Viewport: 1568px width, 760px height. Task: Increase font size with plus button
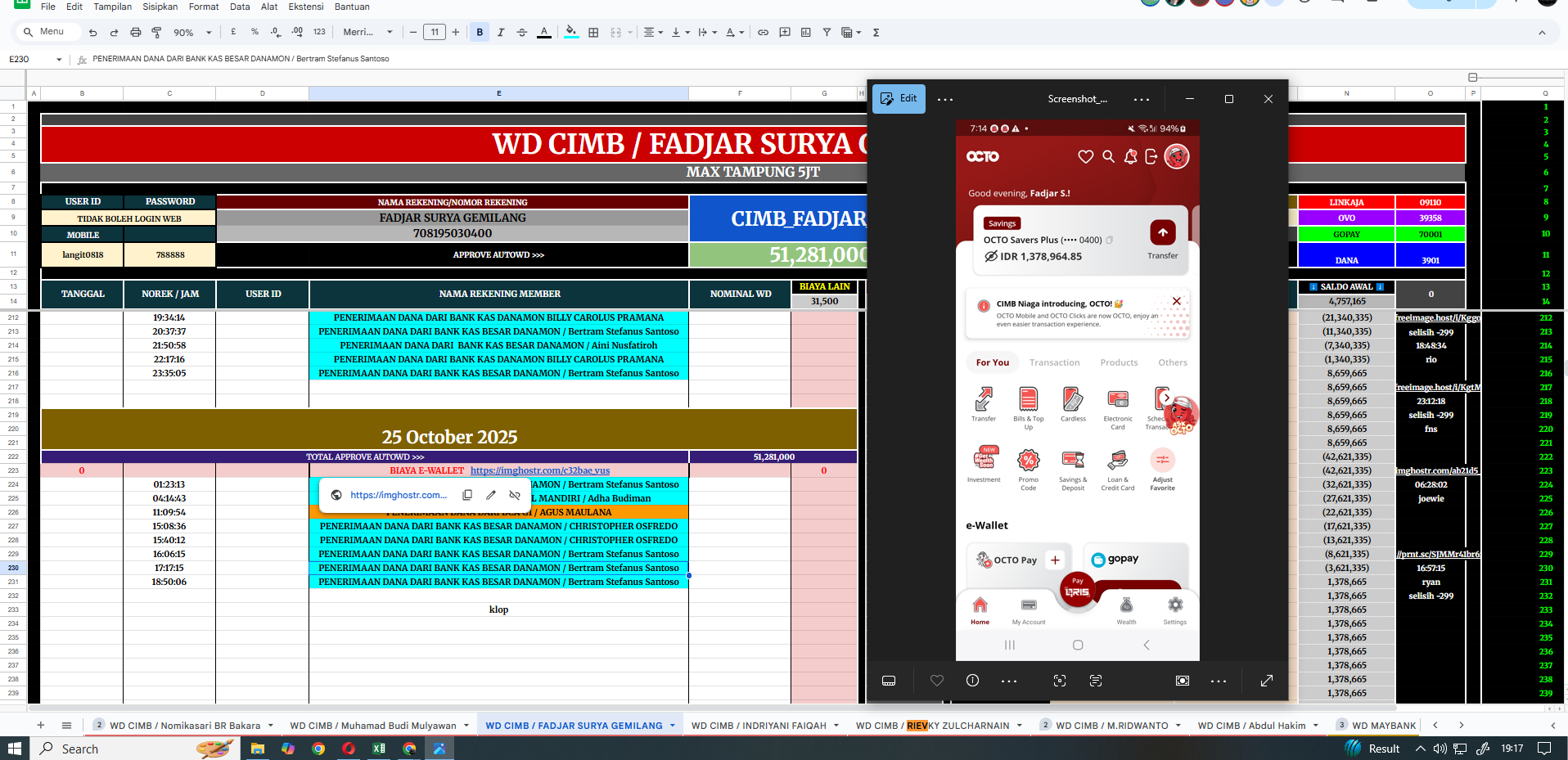[x=456, y=32]
